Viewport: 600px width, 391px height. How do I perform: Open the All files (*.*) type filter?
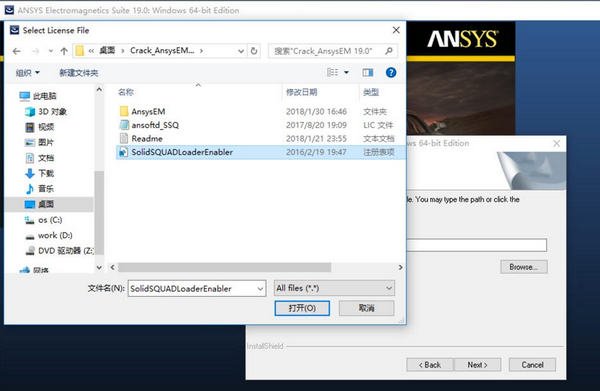point(334,288)
